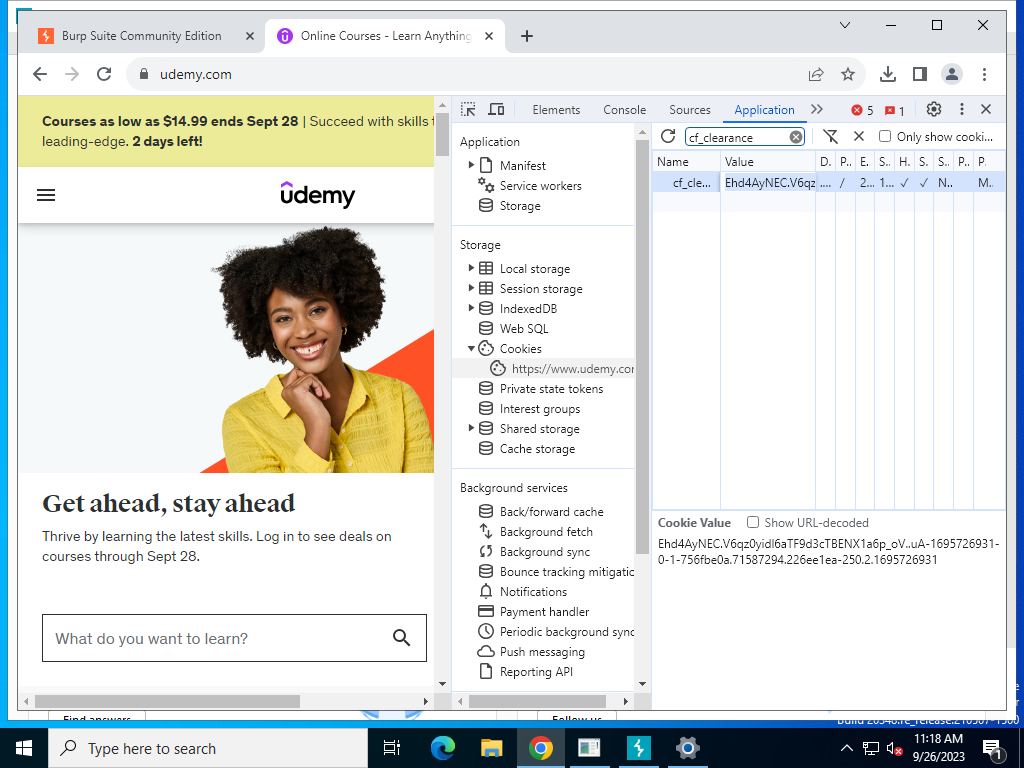
Task: Collapse the Cookies tree node
Action: coord(471,349)
